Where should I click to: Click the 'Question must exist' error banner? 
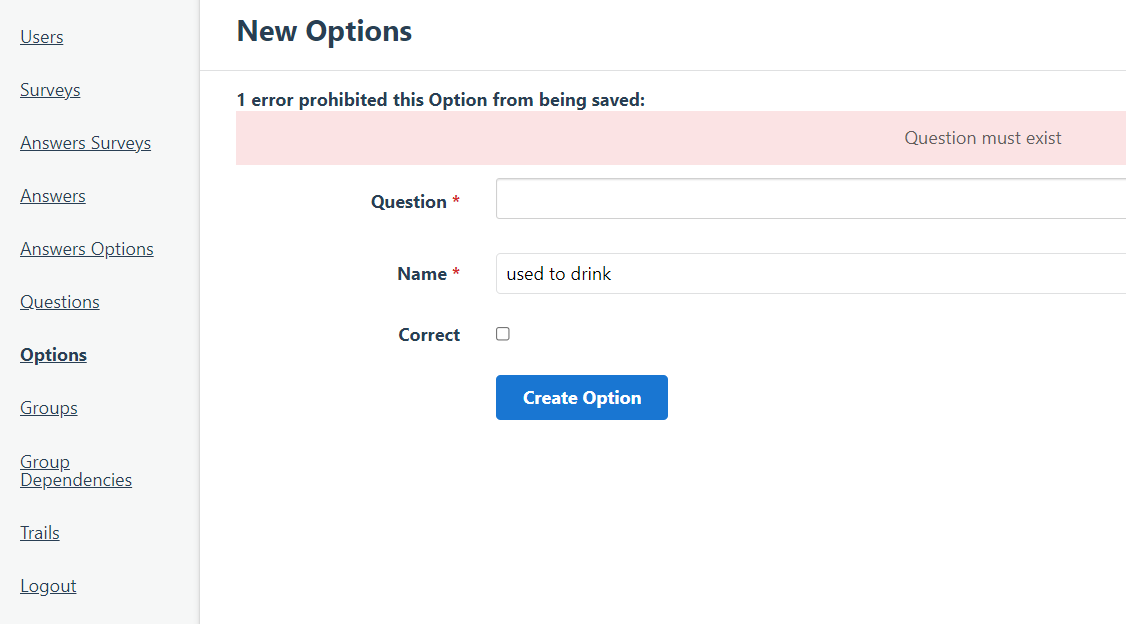click(982, 138)
